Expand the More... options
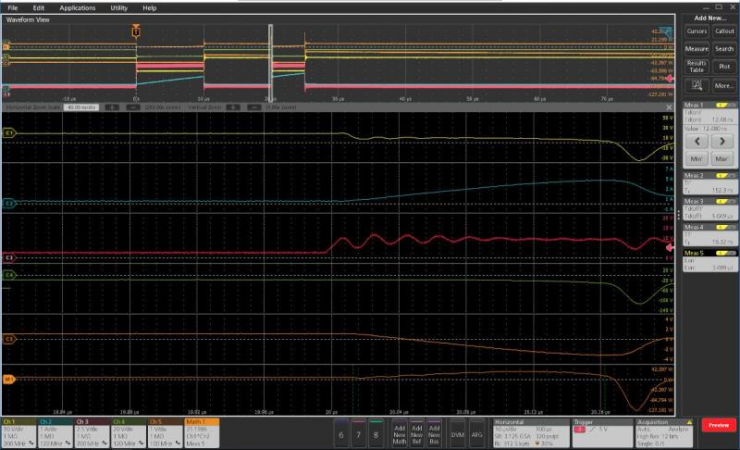This screenshot has height=450, width=740. (724, 86)
